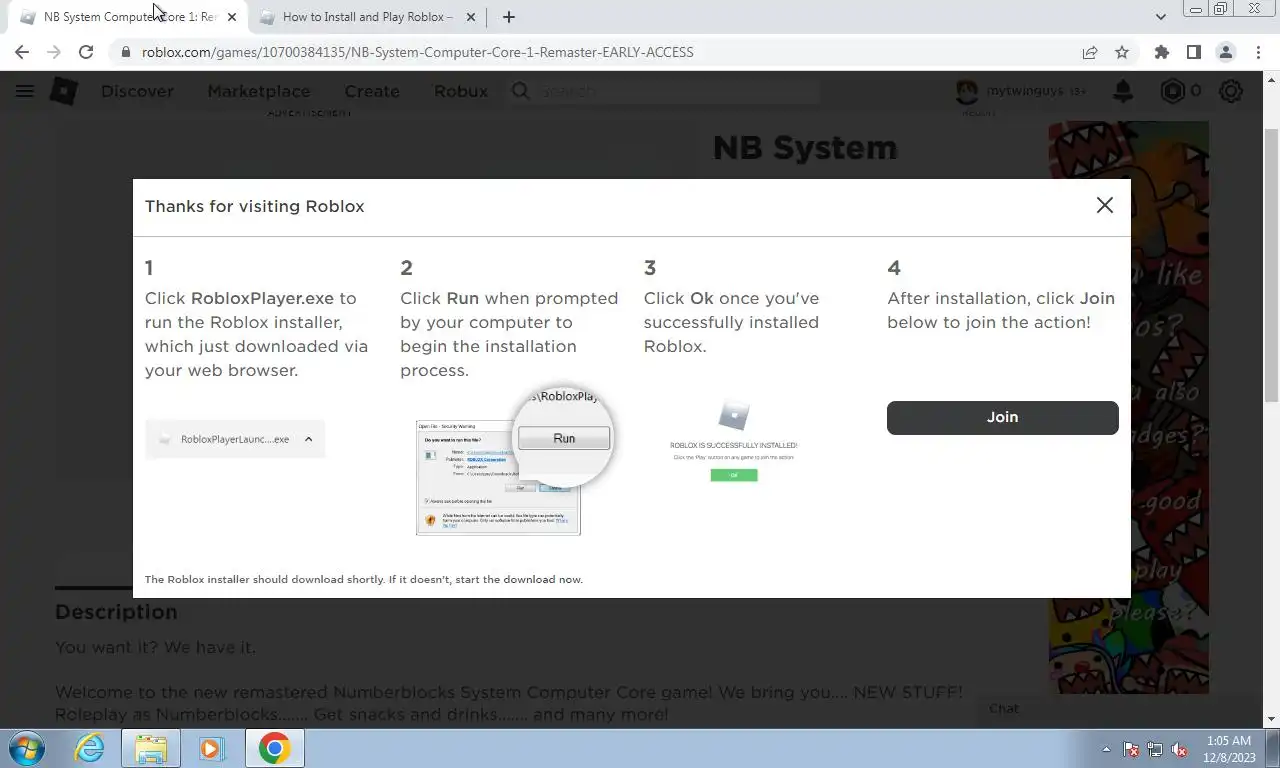The height and width of the screenshot is (768, 1280).
Task: Toggle the Chrome side panel icon
Action: tap(1193, 52)
